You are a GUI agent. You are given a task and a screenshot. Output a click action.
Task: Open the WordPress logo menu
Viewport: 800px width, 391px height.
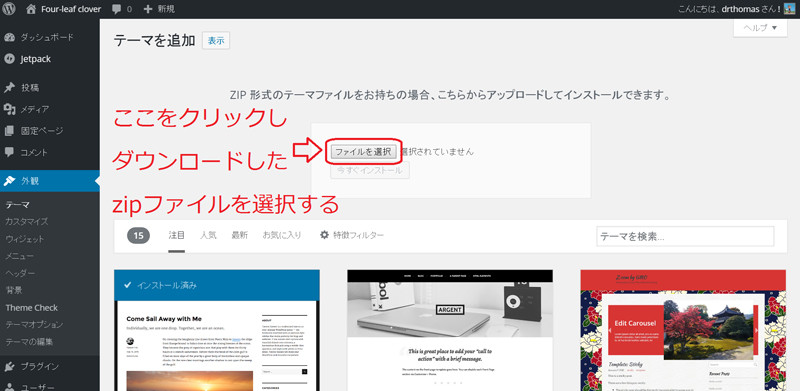[x=9, y=9]
